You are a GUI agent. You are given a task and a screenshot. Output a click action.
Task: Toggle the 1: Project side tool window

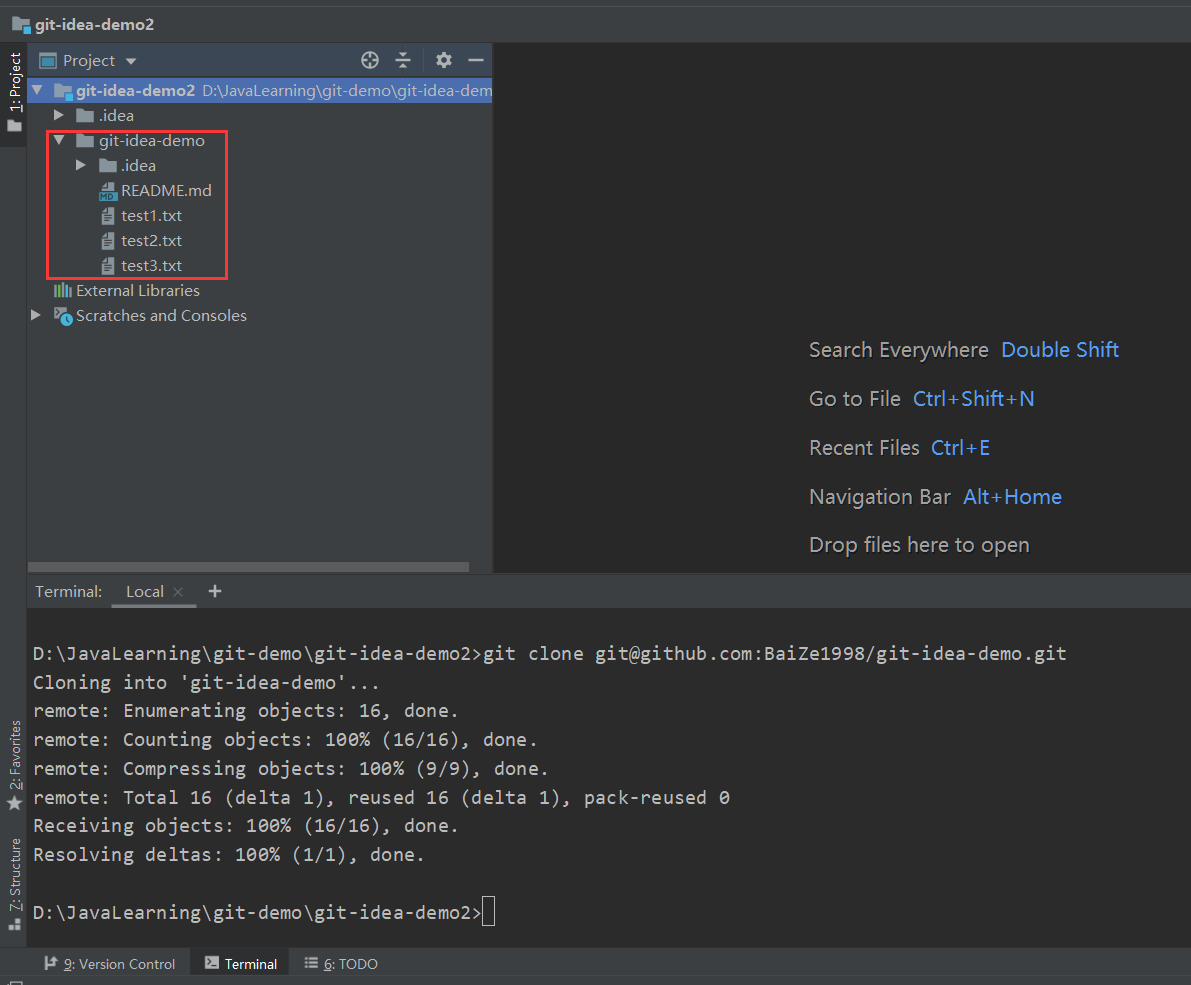click(14, 92)
